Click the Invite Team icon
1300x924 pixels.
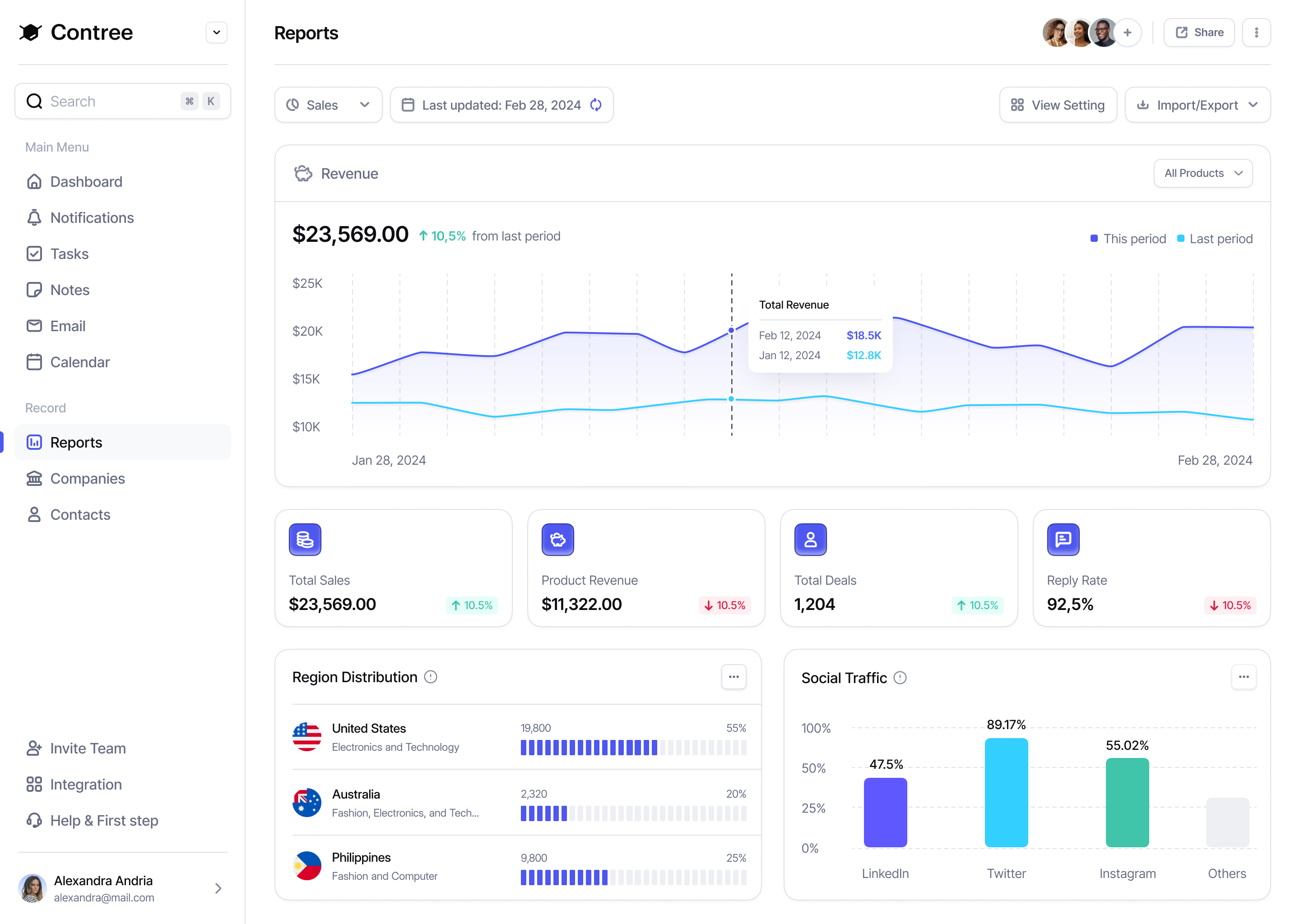[34, 748]
